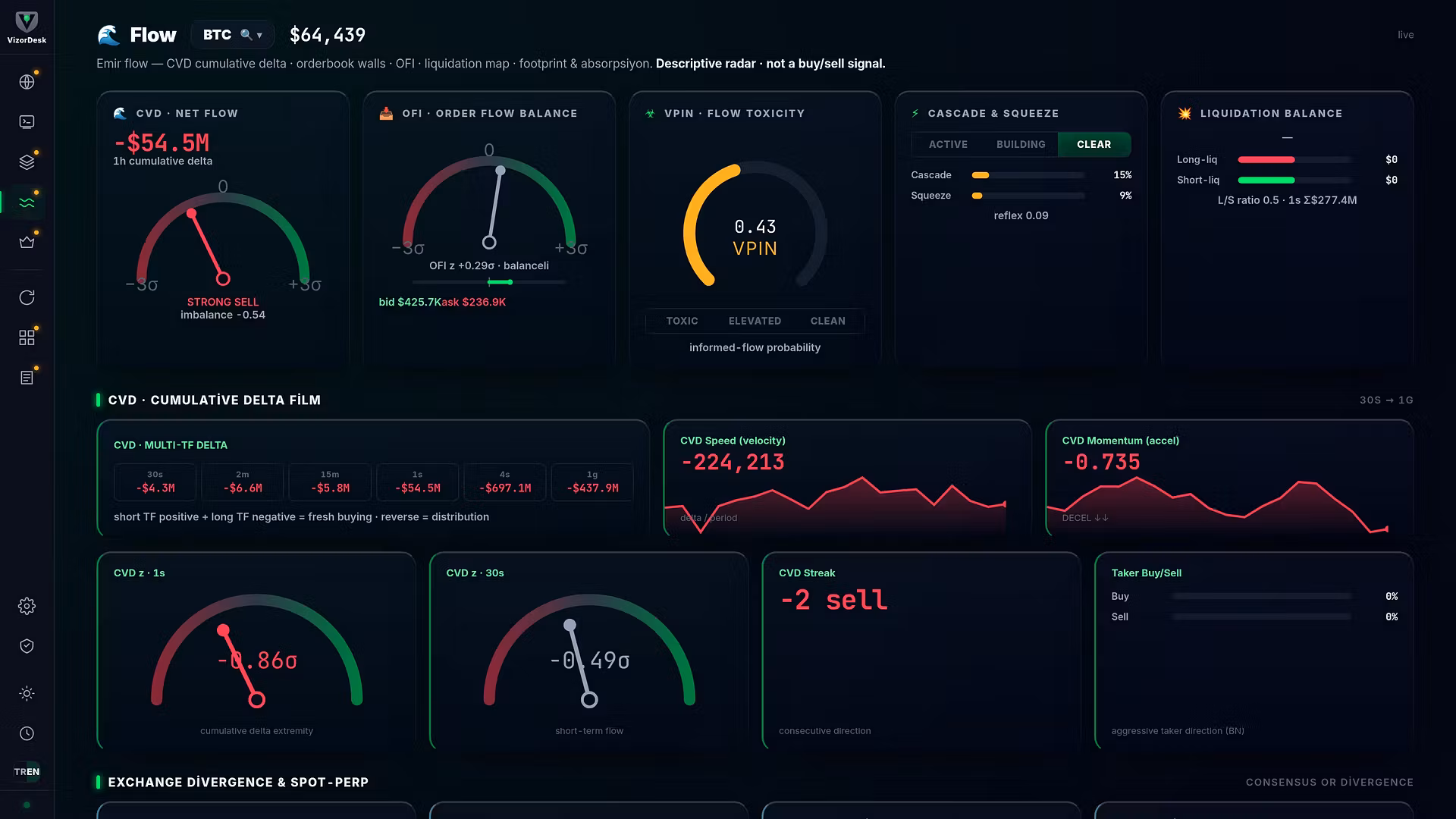Select the ELEVATED VPIN segment
The image size is (1456, 819).
pos(755,321)
